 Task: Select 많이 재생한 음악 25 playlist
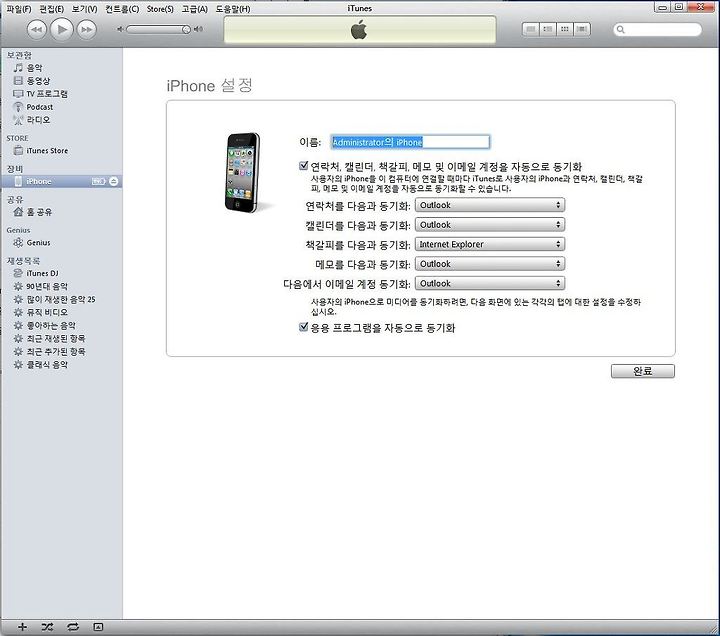61,299
